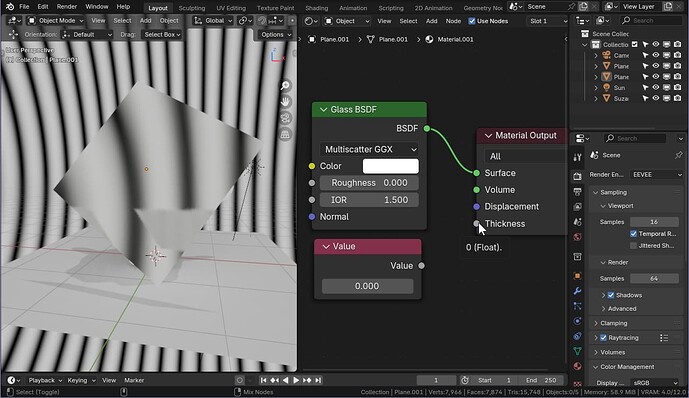
Task: Toggle the Raytracing checkbox
Action: click(x=603, y=338)
